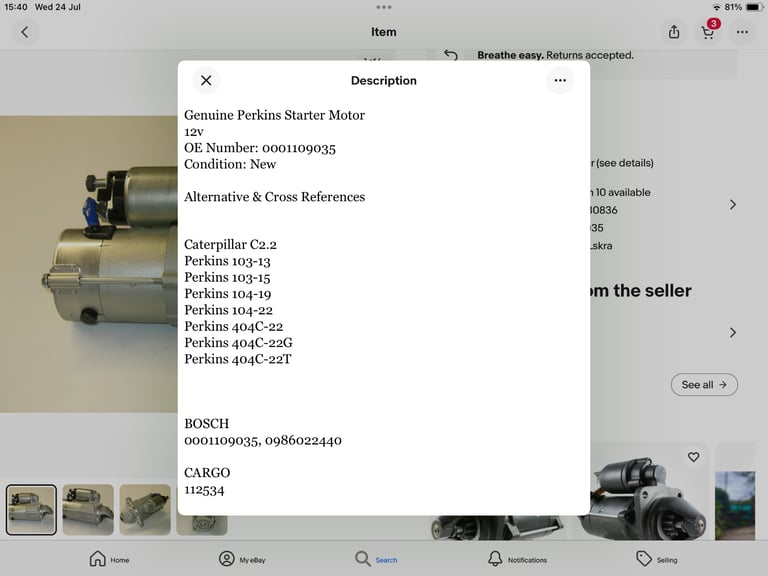Open the Item page overflow menu

pos(742,32)
